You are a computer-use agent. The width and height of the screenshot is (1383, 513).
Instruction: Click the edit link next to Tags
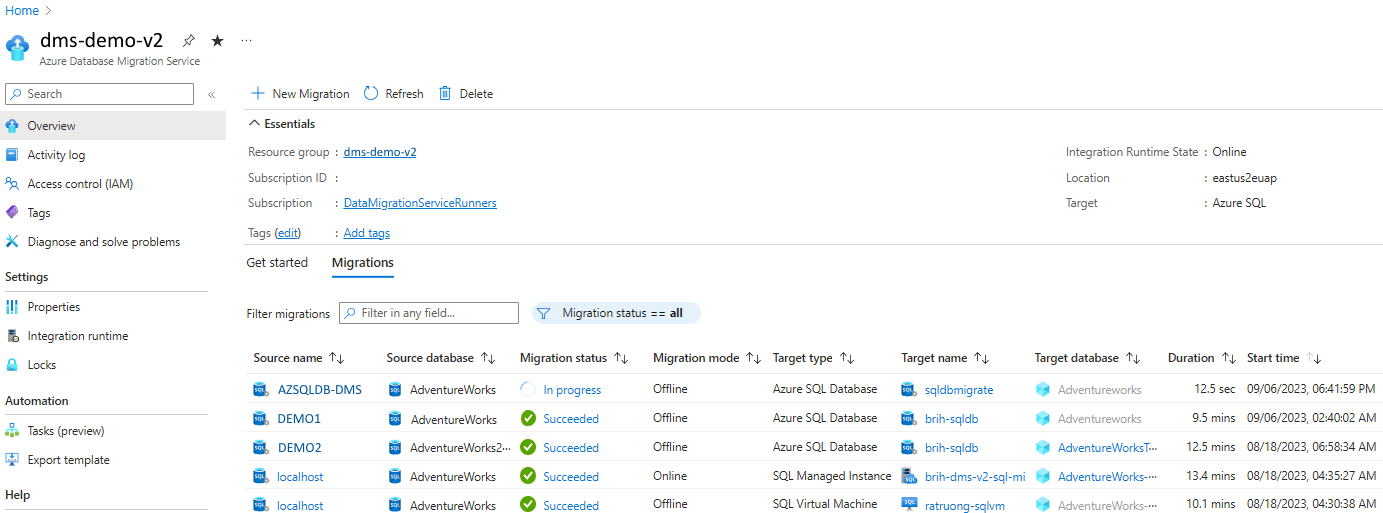288,233
